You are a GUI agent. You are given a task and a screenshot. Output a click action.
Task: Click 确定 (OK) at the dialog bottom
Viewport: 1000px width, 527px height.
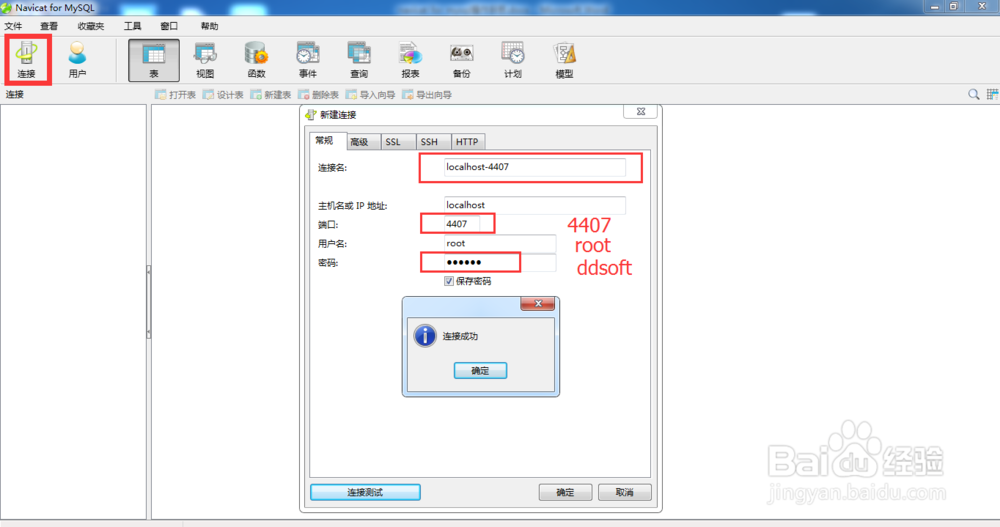tap(565, 492)
